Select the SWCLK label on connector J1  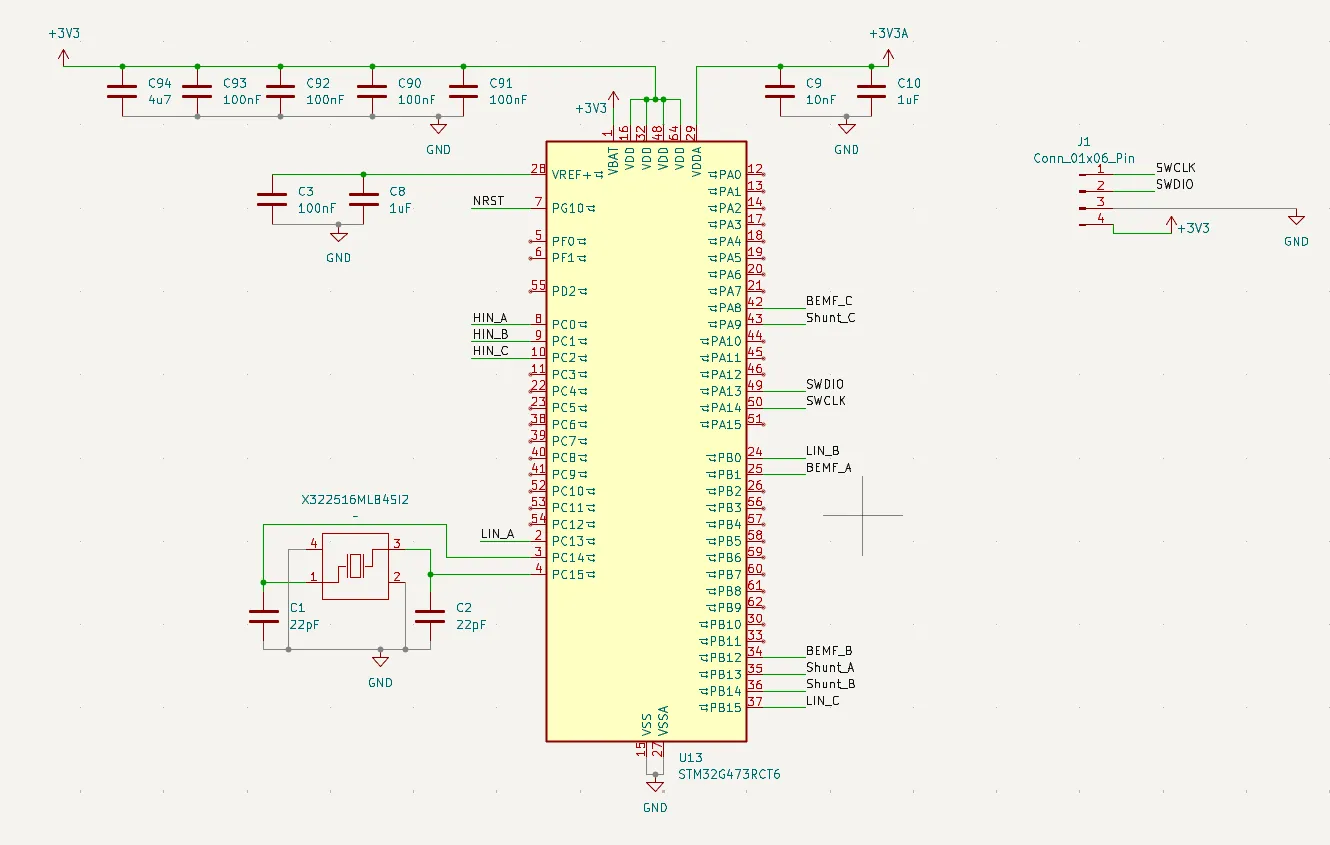point(1176,168)
